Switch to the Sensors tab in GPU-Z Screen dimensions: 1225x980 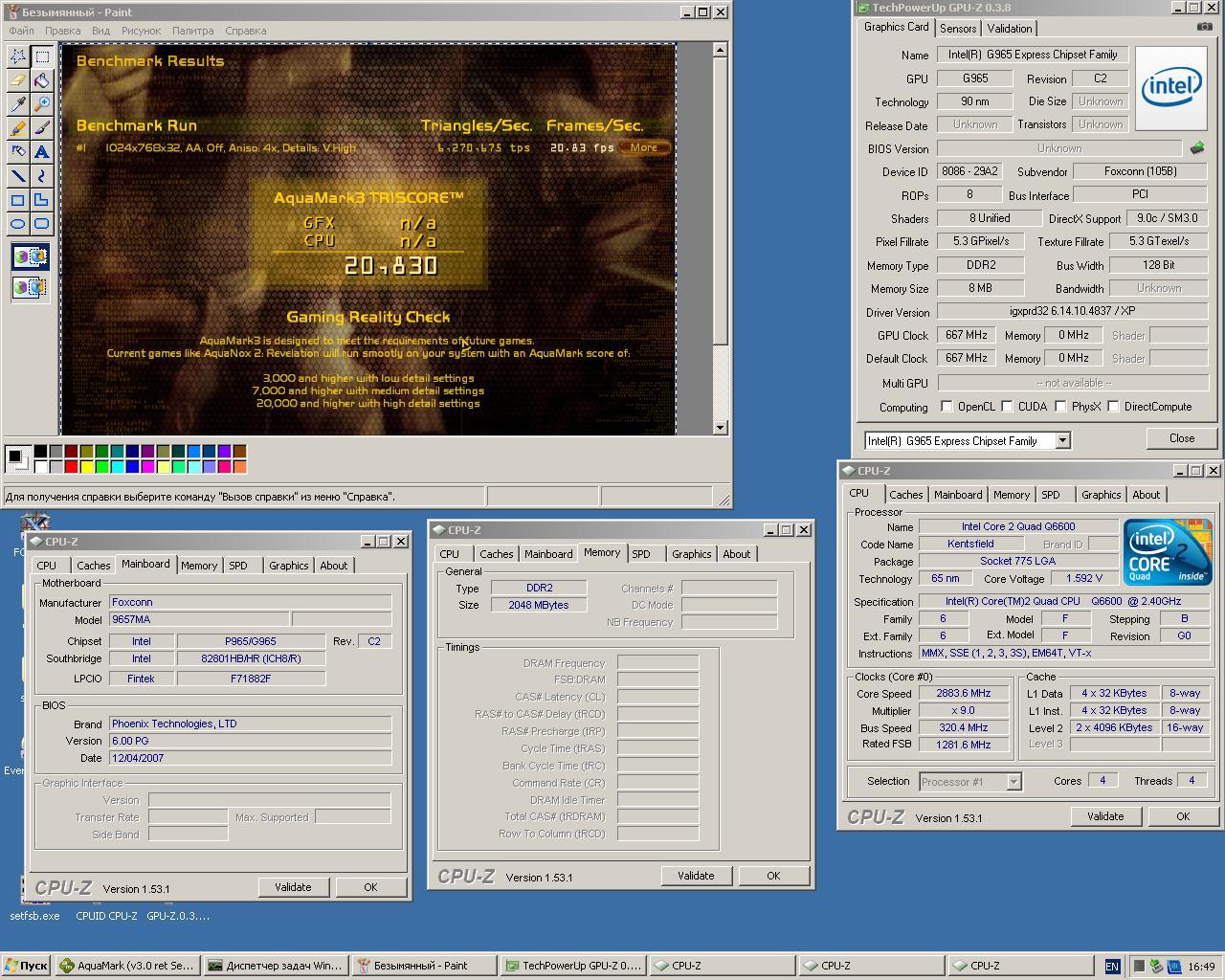(958, 29)
